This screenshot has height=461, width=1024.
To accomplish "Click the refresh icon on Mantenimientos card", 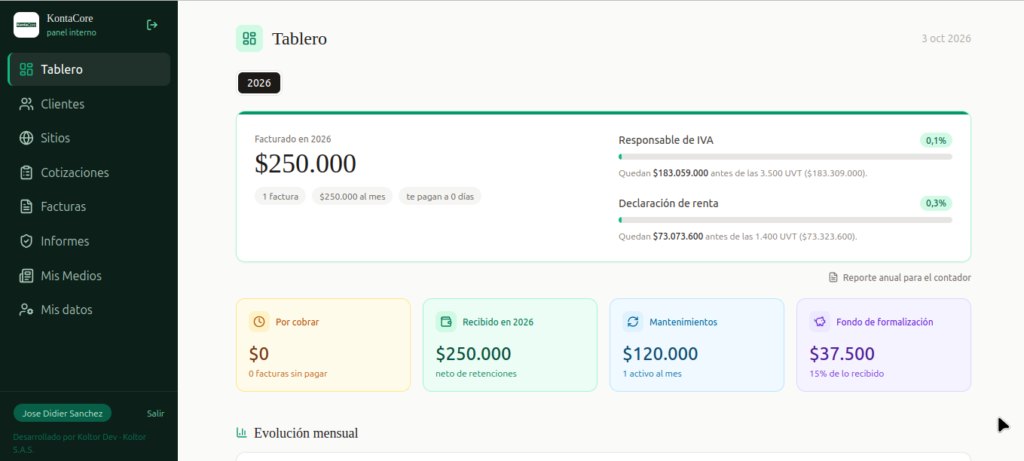I will (633, 322).
